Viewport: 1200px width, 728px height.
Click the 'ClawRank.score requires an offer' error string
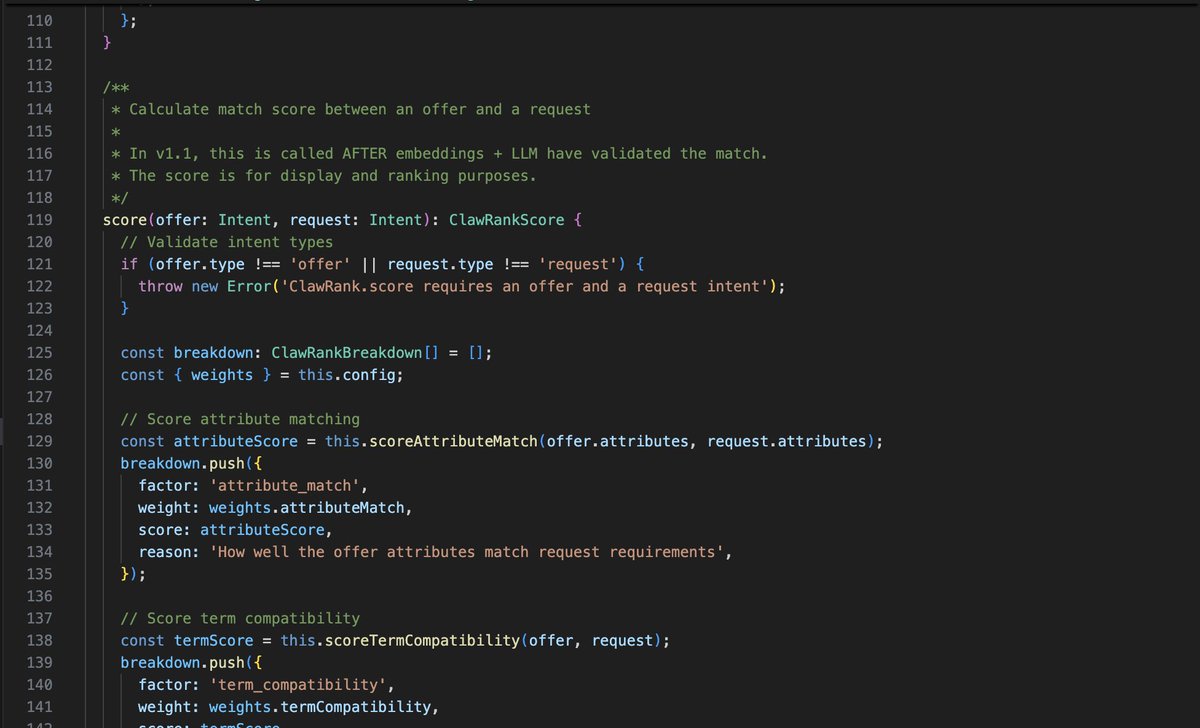(524, 287)
